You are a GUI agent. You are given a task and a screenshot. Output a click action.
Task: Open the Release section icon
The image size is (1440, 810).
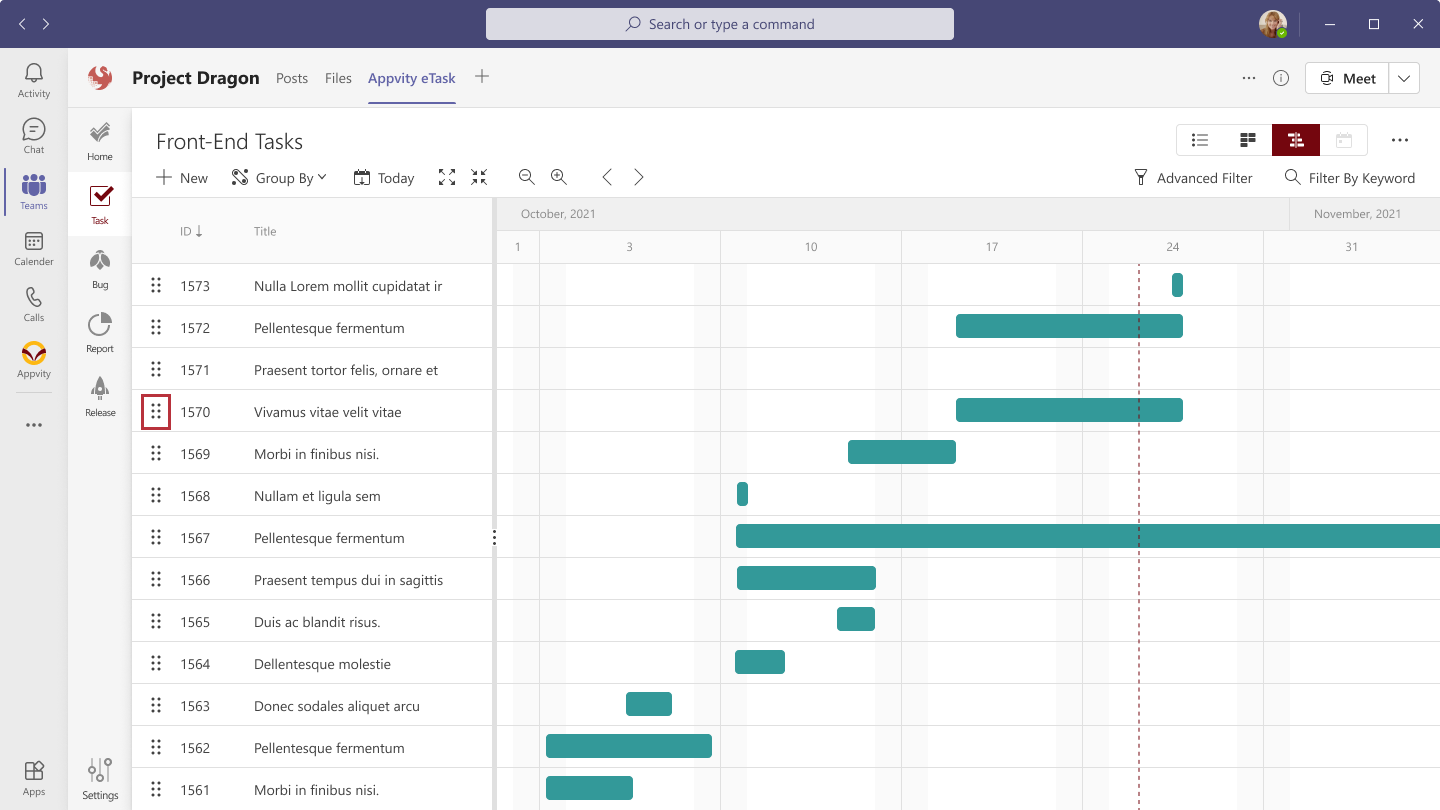coord(99,394)
